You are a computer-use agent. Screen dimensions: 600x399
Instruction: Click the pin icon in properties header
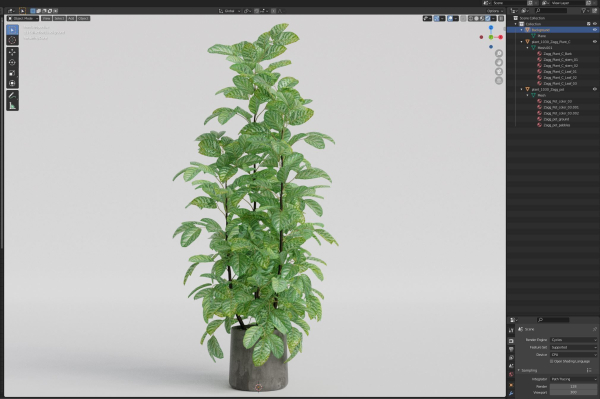[x=595, y=329]
